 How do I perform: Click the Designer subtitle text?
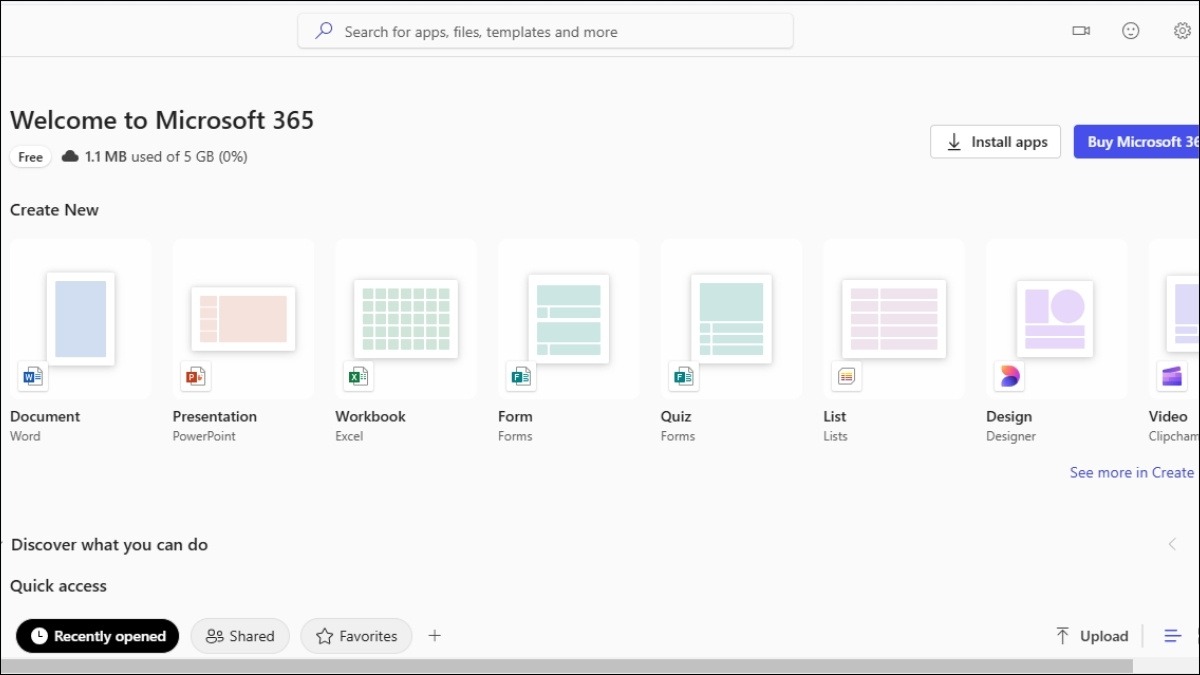tap(1011, 436)
